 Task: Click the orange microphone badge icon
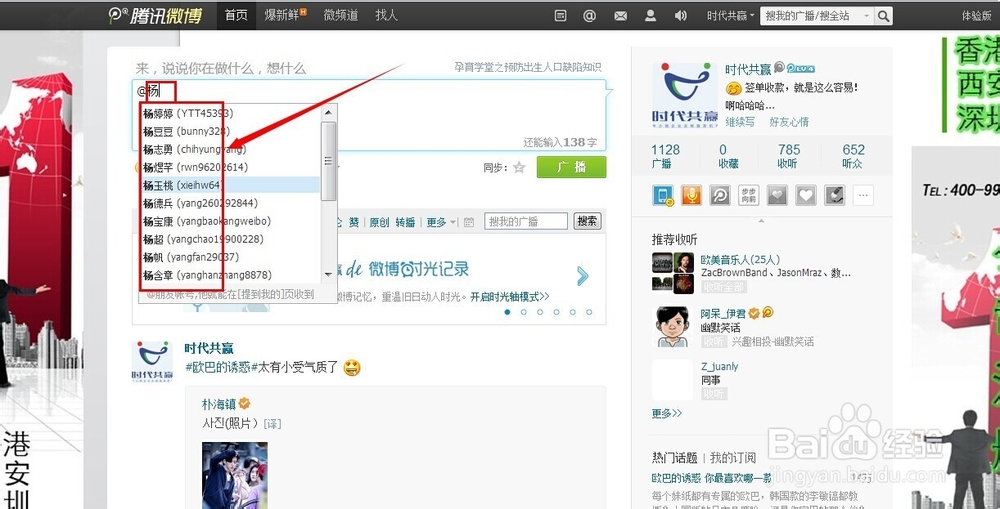(x=691, y=195)
